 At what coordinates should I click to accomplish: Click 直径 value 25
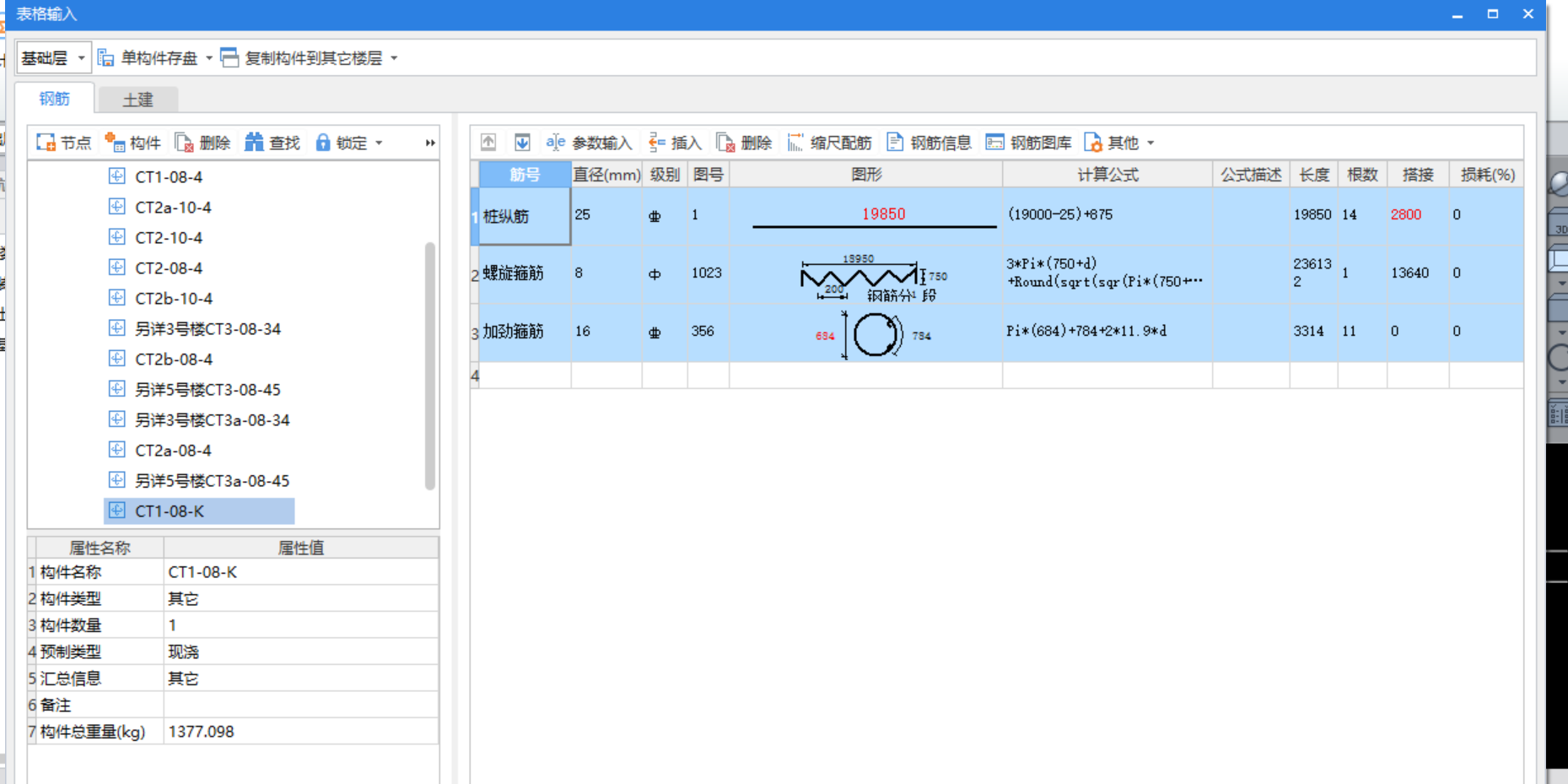(583, 214)
